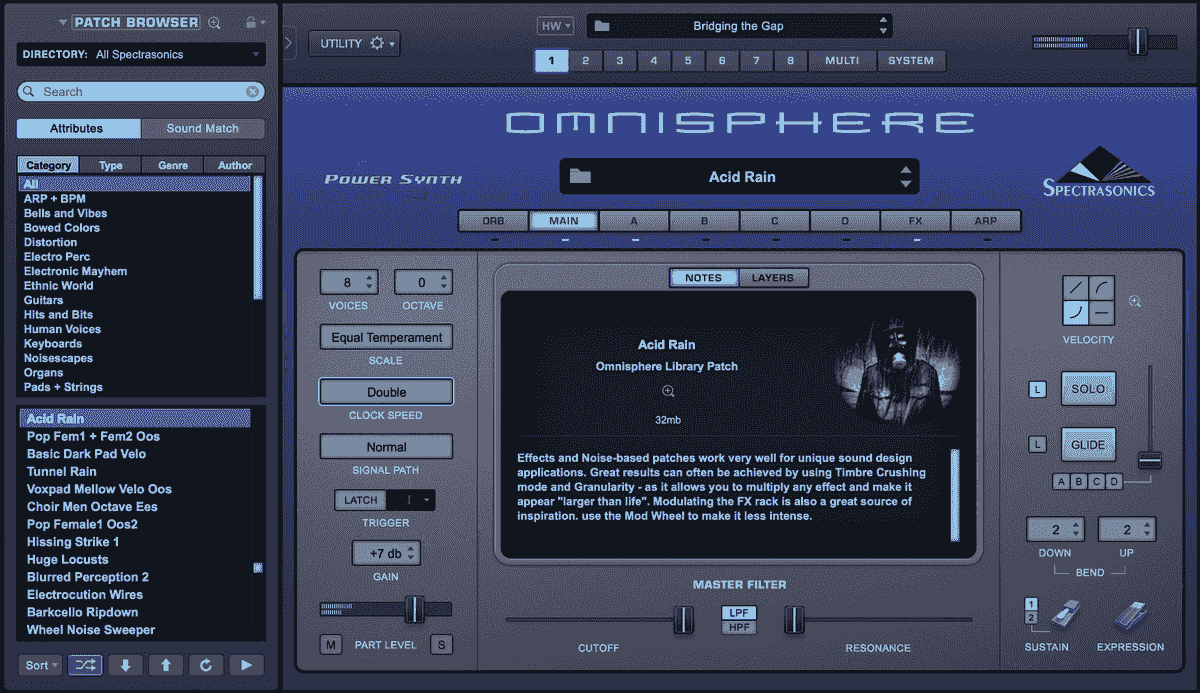Enable GLIDE
The image size is (1200, 693).
coord(1088,443)
